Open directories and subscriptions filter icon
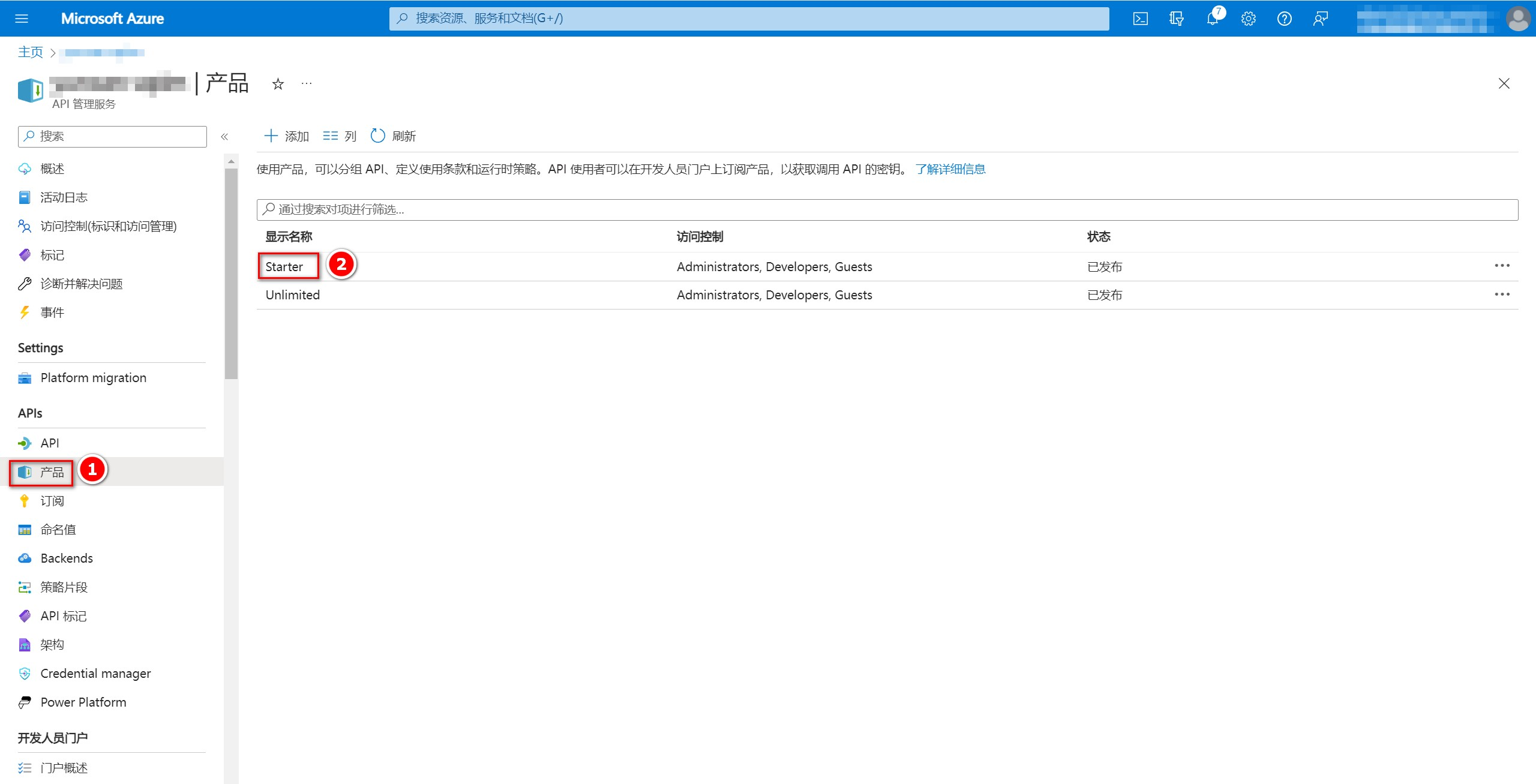Viewport: 1536px width, 784px height. [1176, 19]
